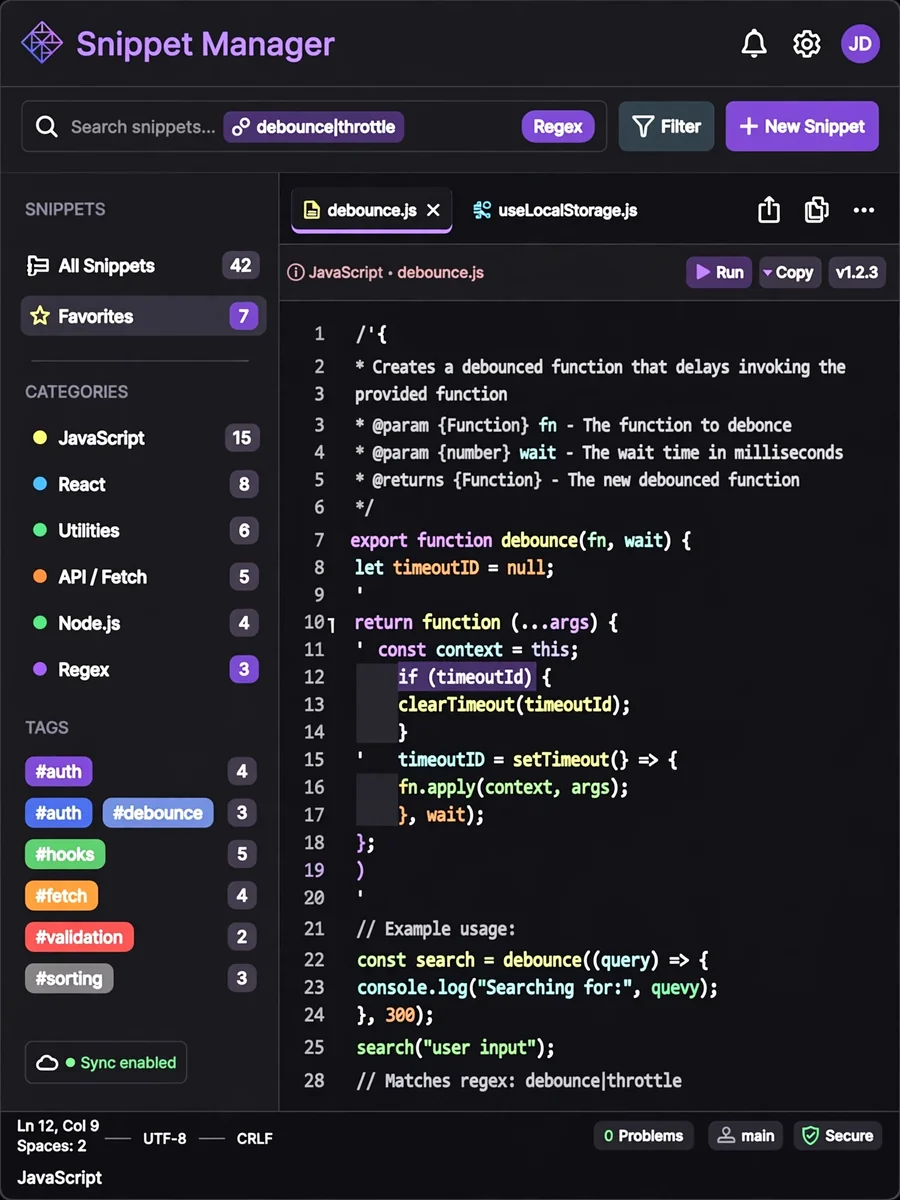Filter by #sorting tag
The width and height of the screenshot is (900, 1200).
(x=69, y=979)
